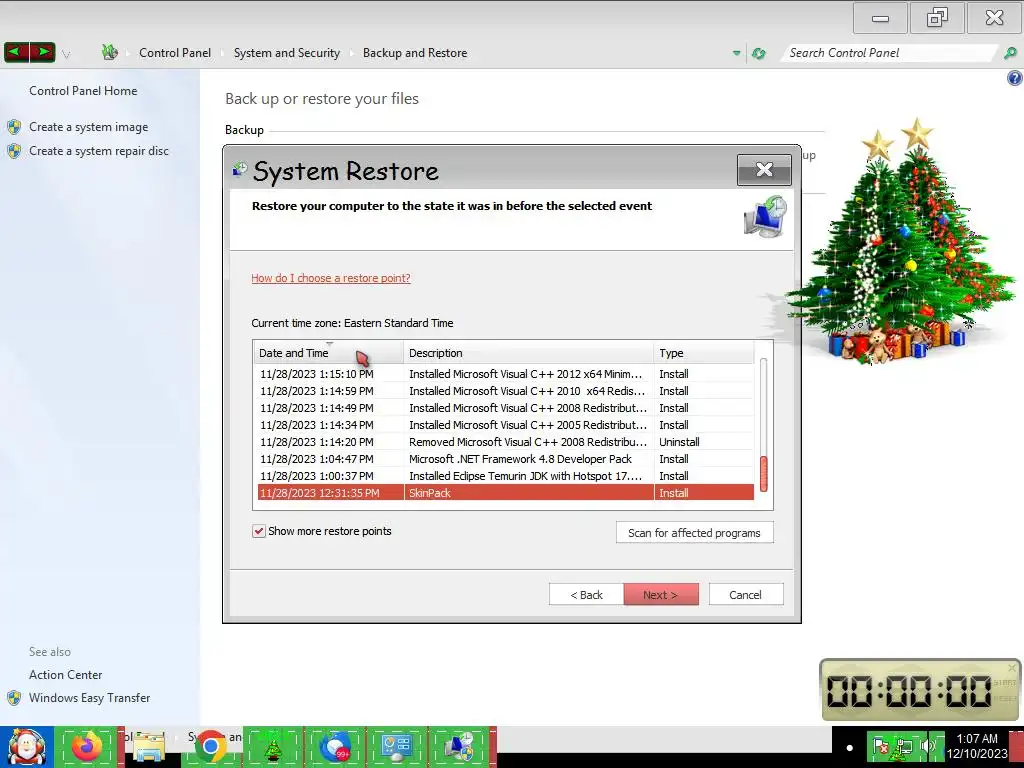Click the search magnifier icon

coord(1010,53)
